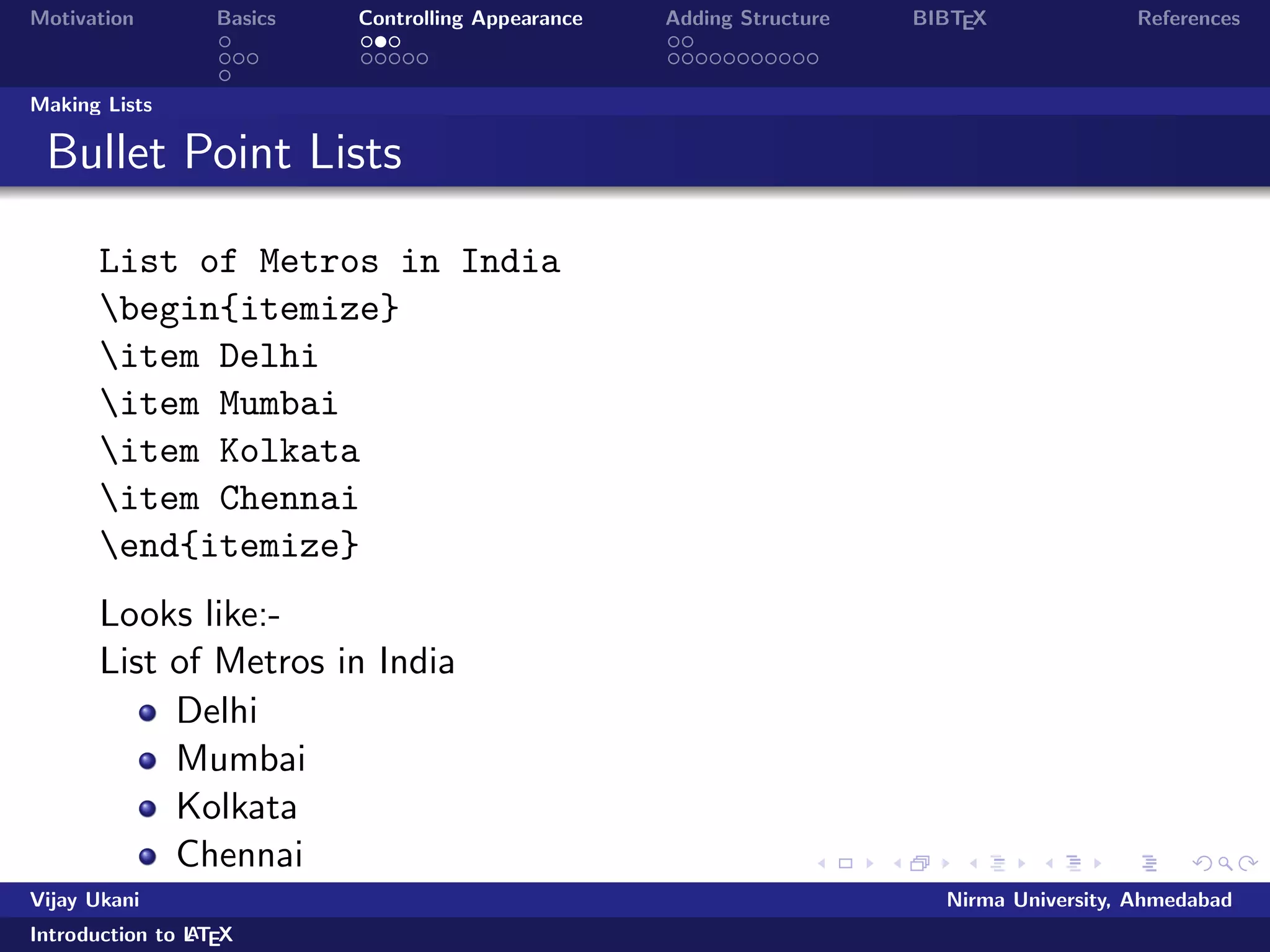Select the filled slide dot under Controlling Appearance
This screenshot has height=952, width=1270.
click(x=381, y=42)
